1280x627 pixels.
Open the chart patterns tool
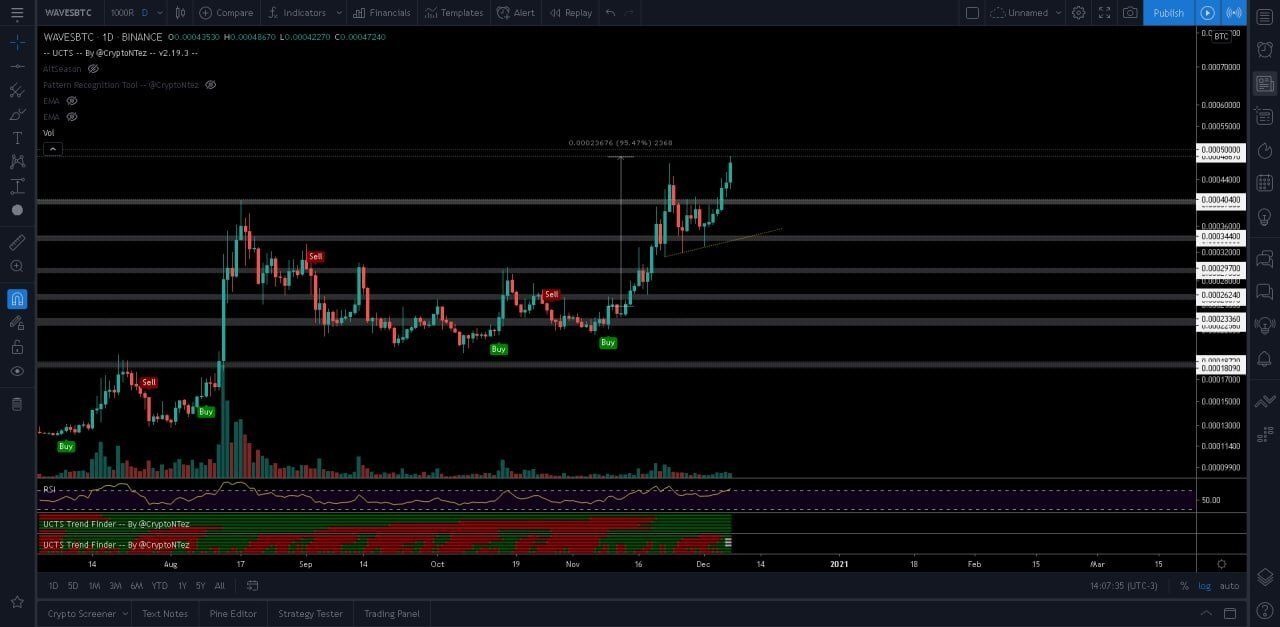click(17, 162)
